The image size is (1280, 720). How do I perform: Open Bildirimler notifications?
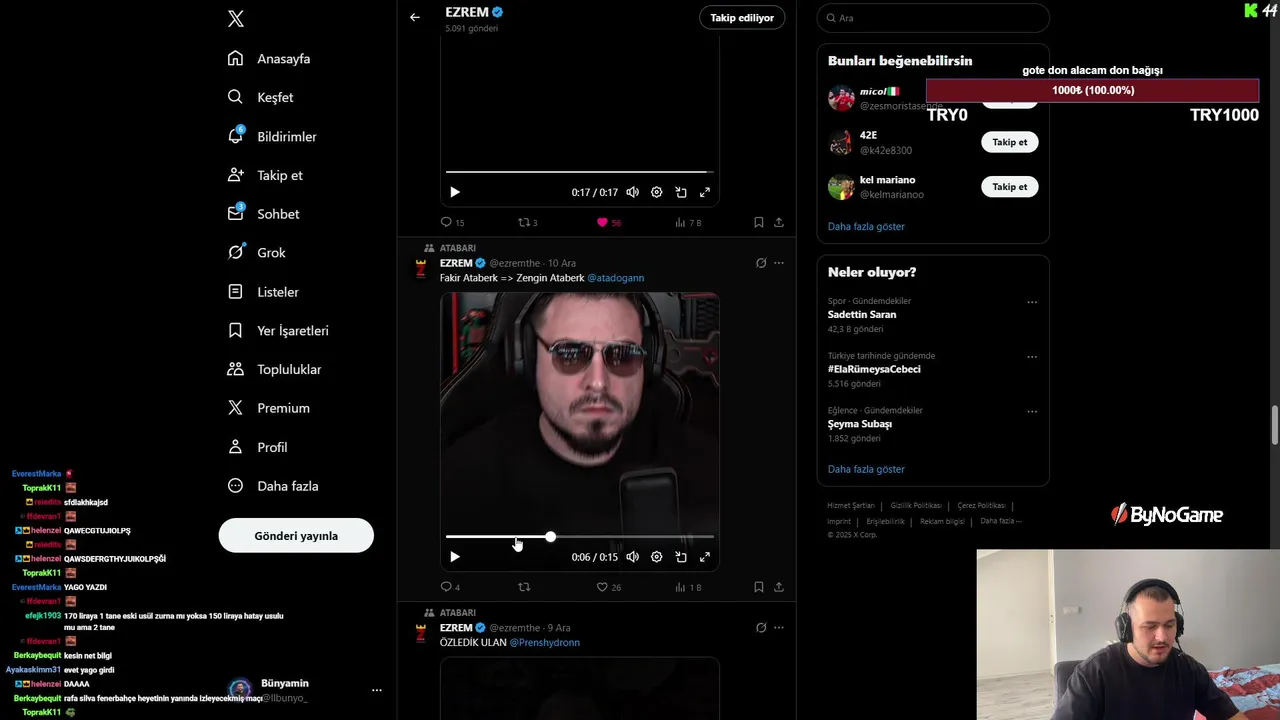tap(272, 136)
